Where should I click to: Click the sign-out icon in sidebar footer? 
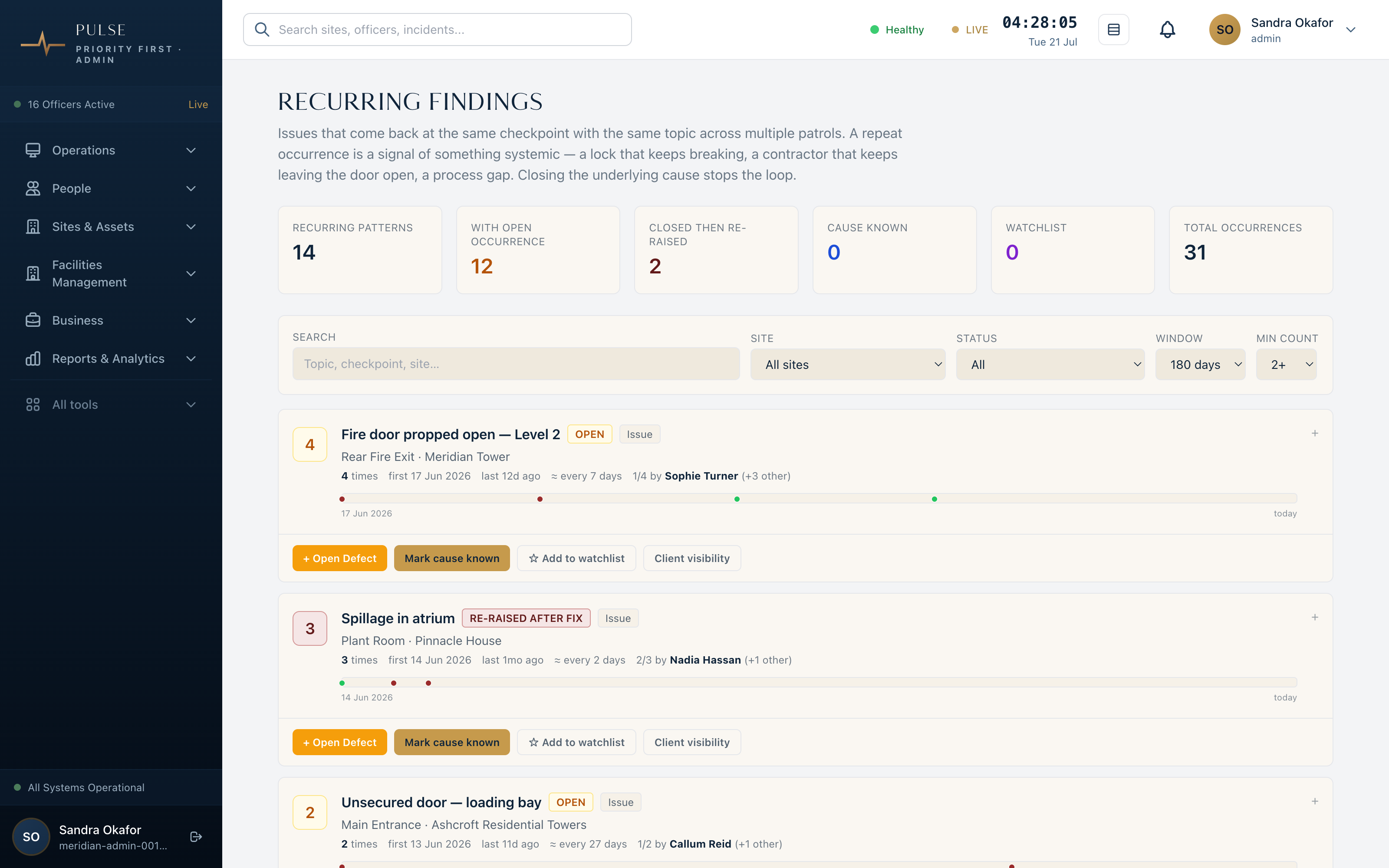coord(196,836)
